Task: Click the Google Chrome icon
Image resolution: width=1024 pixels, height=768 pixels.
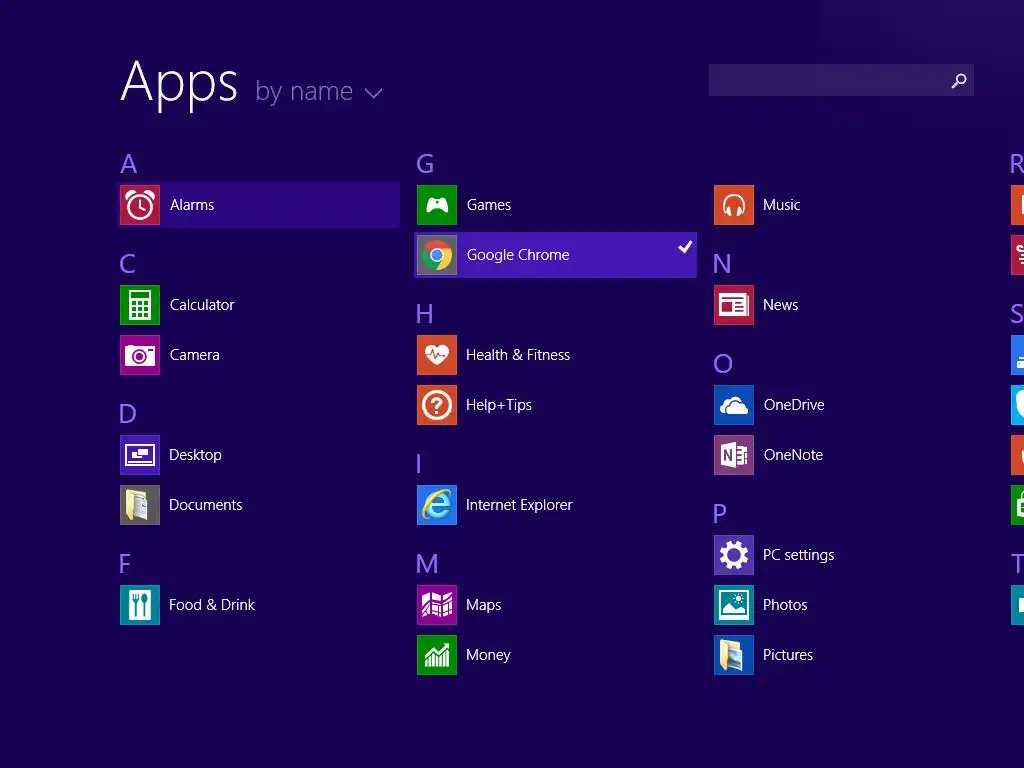Action: coord(437,255)
